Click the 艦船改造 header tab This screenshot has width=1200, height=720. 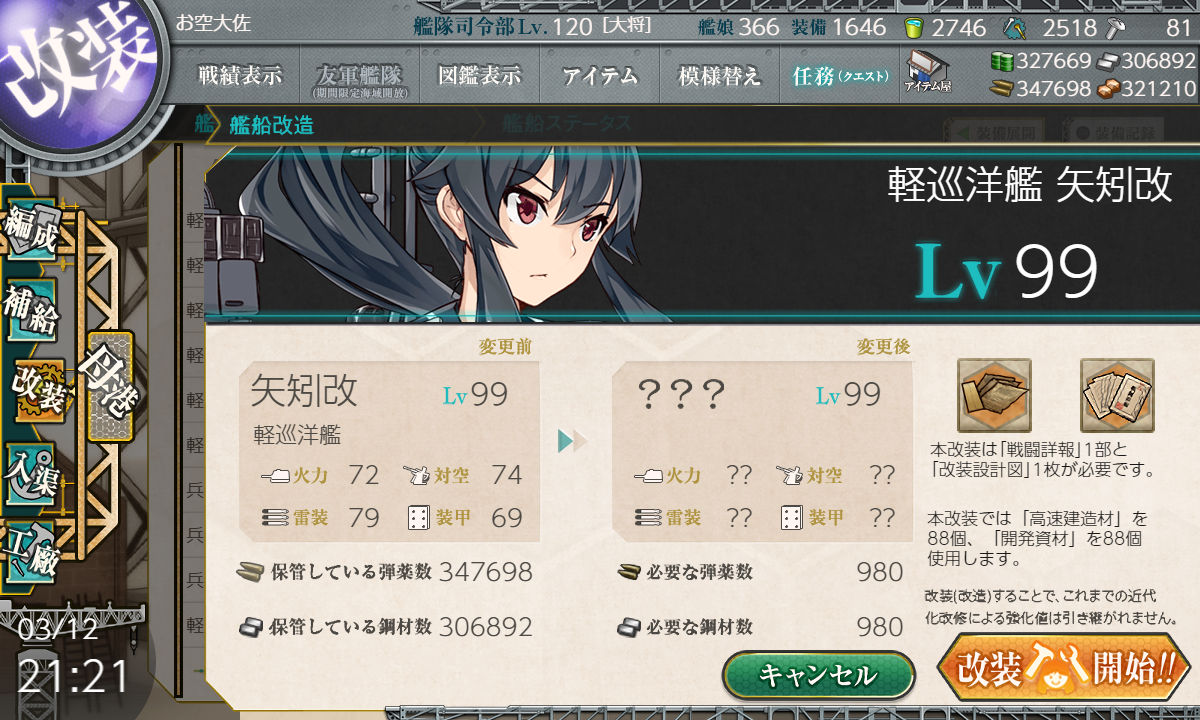coord(271,125)
